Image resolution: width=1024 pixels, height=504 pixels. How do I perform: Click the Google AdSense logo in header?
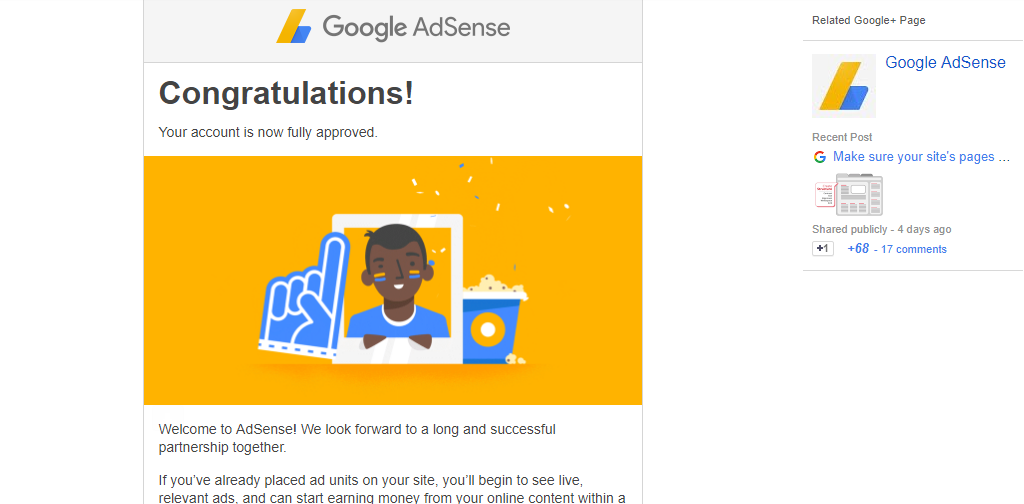393,27
